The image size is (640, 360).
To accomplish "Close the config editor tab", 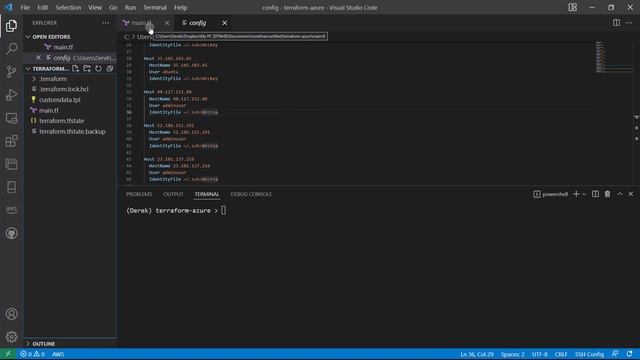I will (x=224, y=23).
